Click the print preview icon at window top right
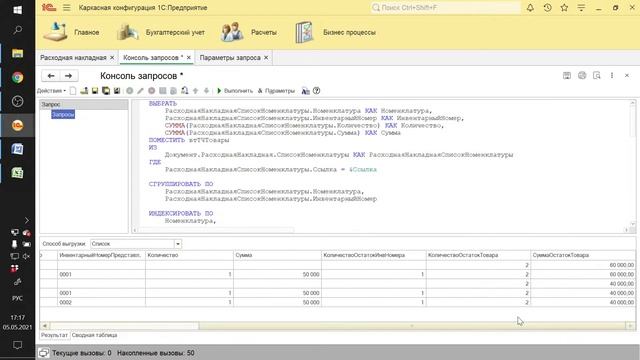This screenshot has height=360, width=640. 597,76
